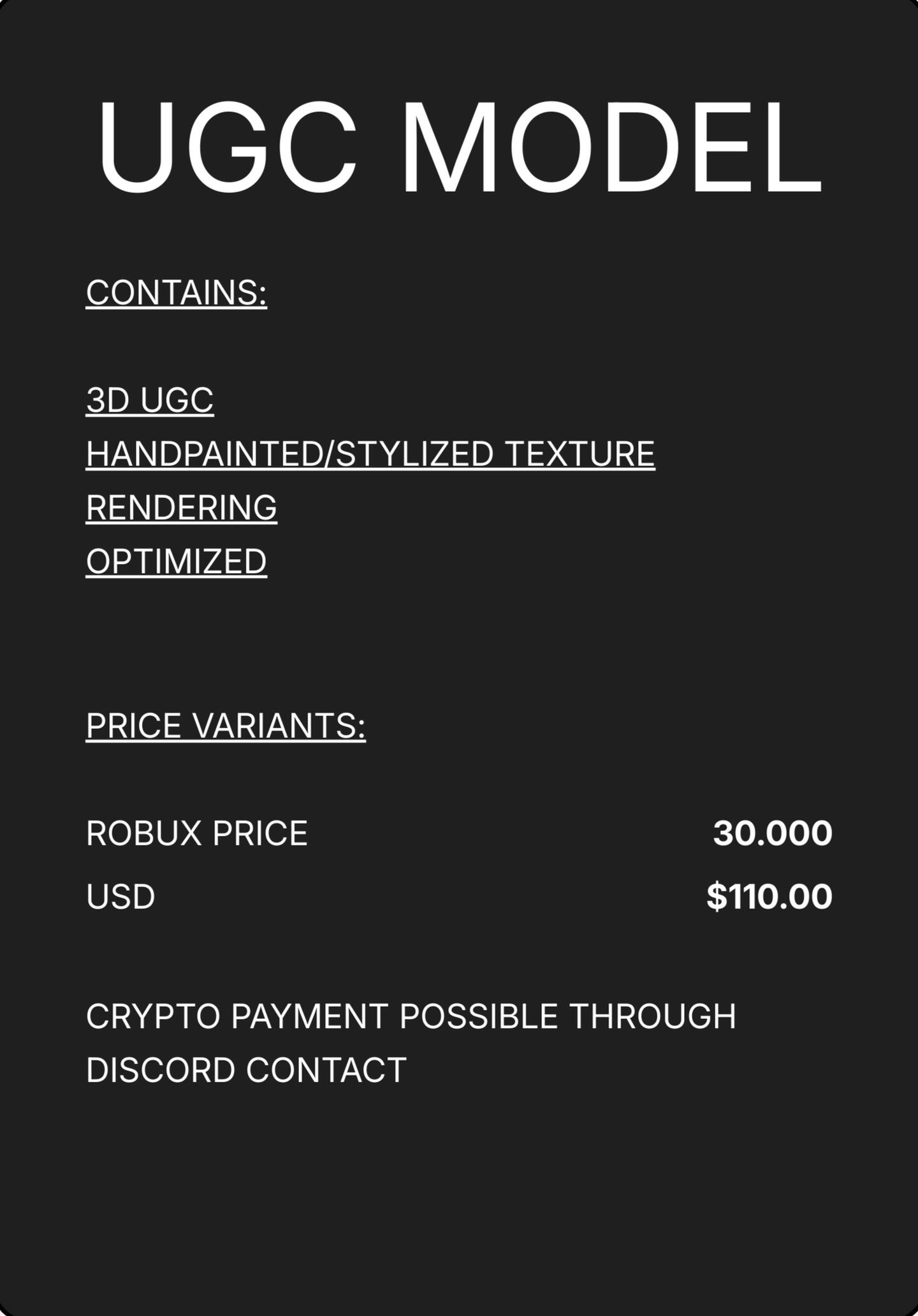Click the ROBUX PRICE label
The image size is (918, 1316).
(x=197, y=833)
